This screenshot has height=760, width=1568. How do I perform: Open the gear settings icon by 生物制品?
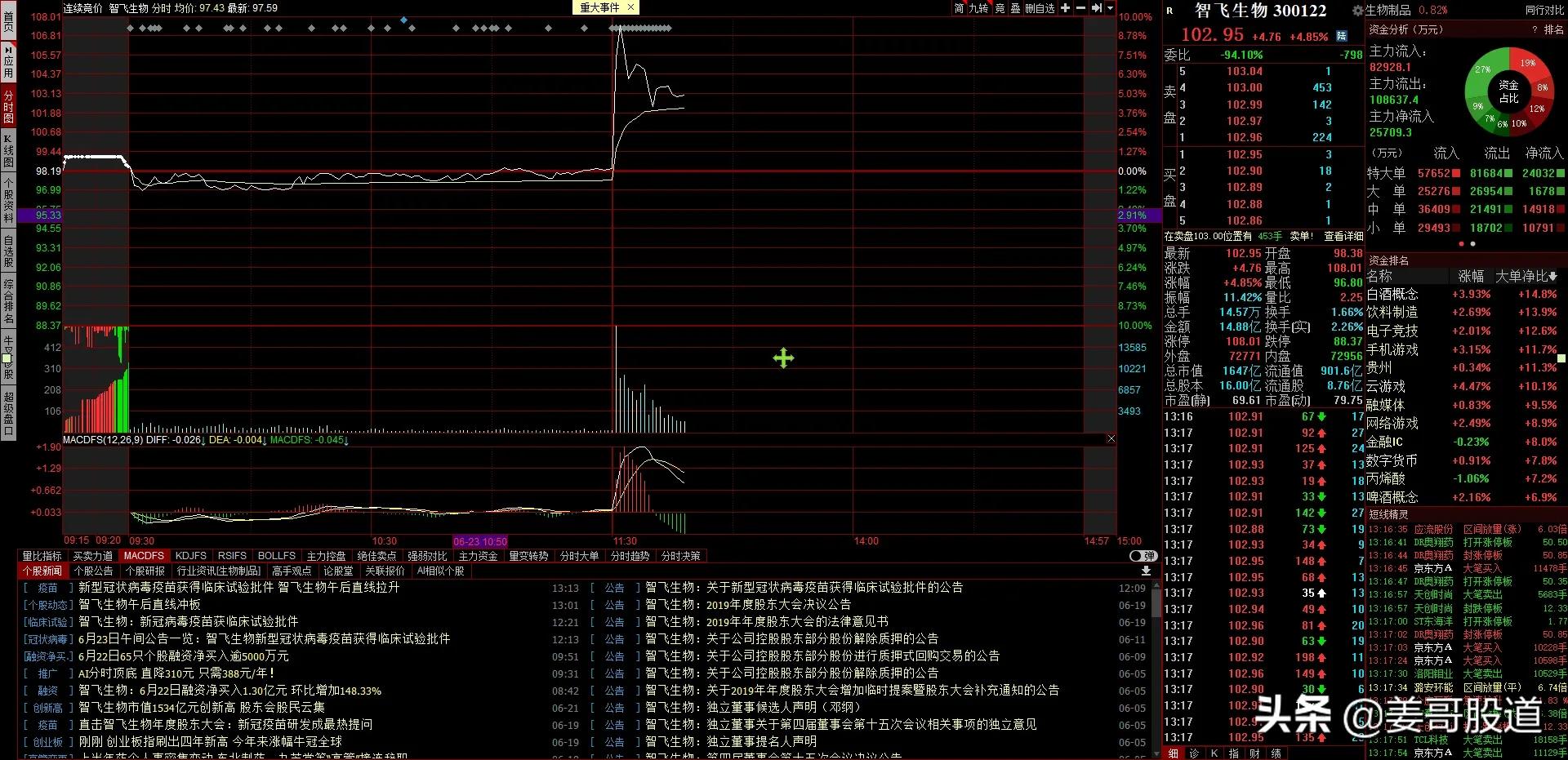(x=1358, y=11)
